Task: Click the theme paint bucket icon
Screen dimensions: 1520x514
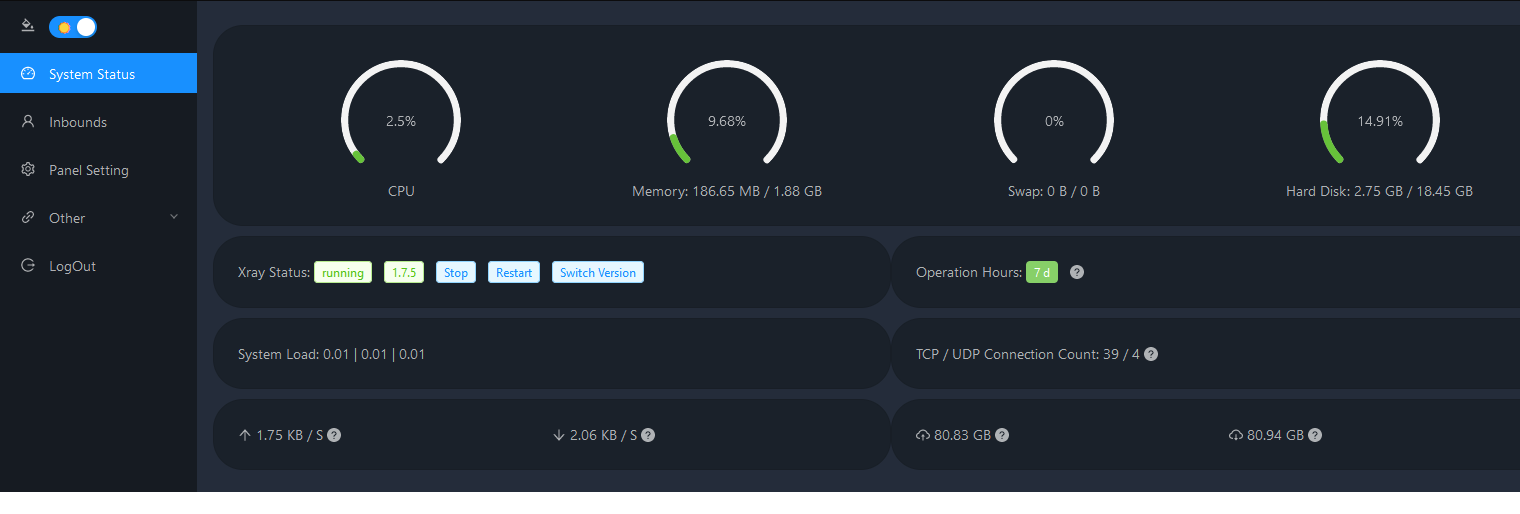Action: point(28,26)
